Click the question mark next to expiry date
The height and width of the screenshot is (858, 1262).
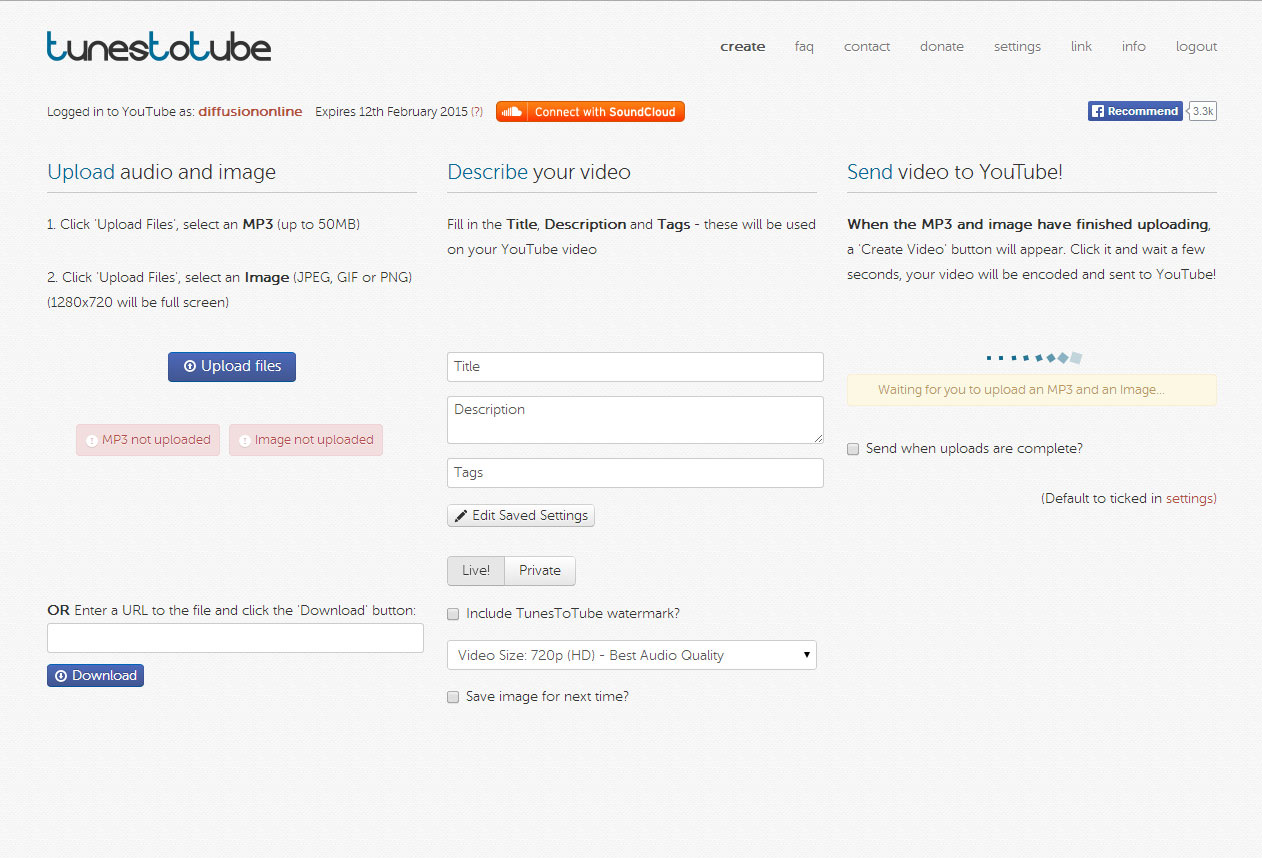[477, 112]
